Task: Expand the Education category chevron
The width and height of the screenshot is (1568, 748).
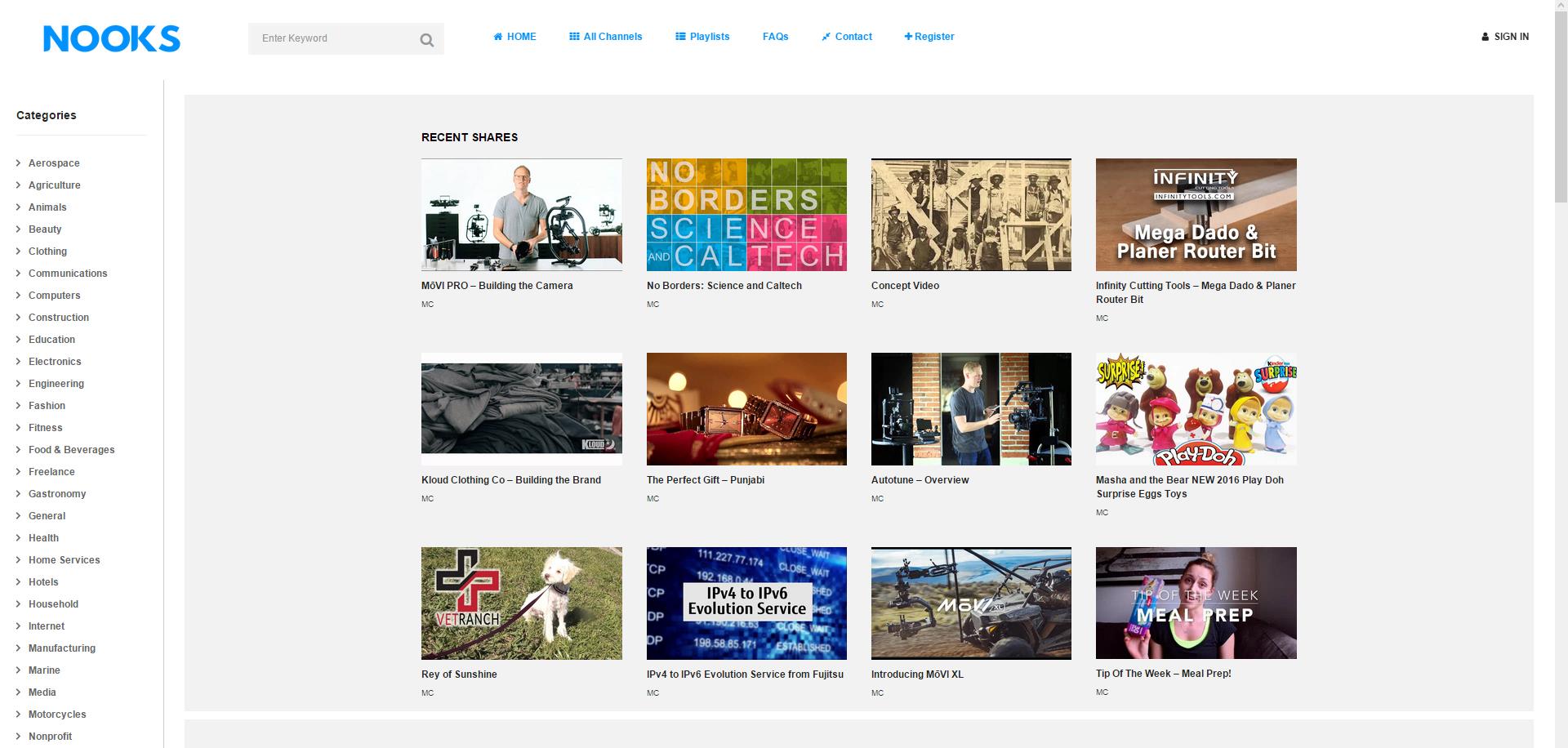Action: [x=18, y=340]
